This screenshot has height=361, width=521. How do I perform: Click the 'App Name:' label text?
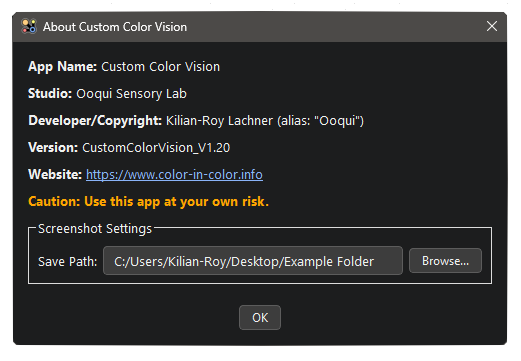click(x=62, y=66)
